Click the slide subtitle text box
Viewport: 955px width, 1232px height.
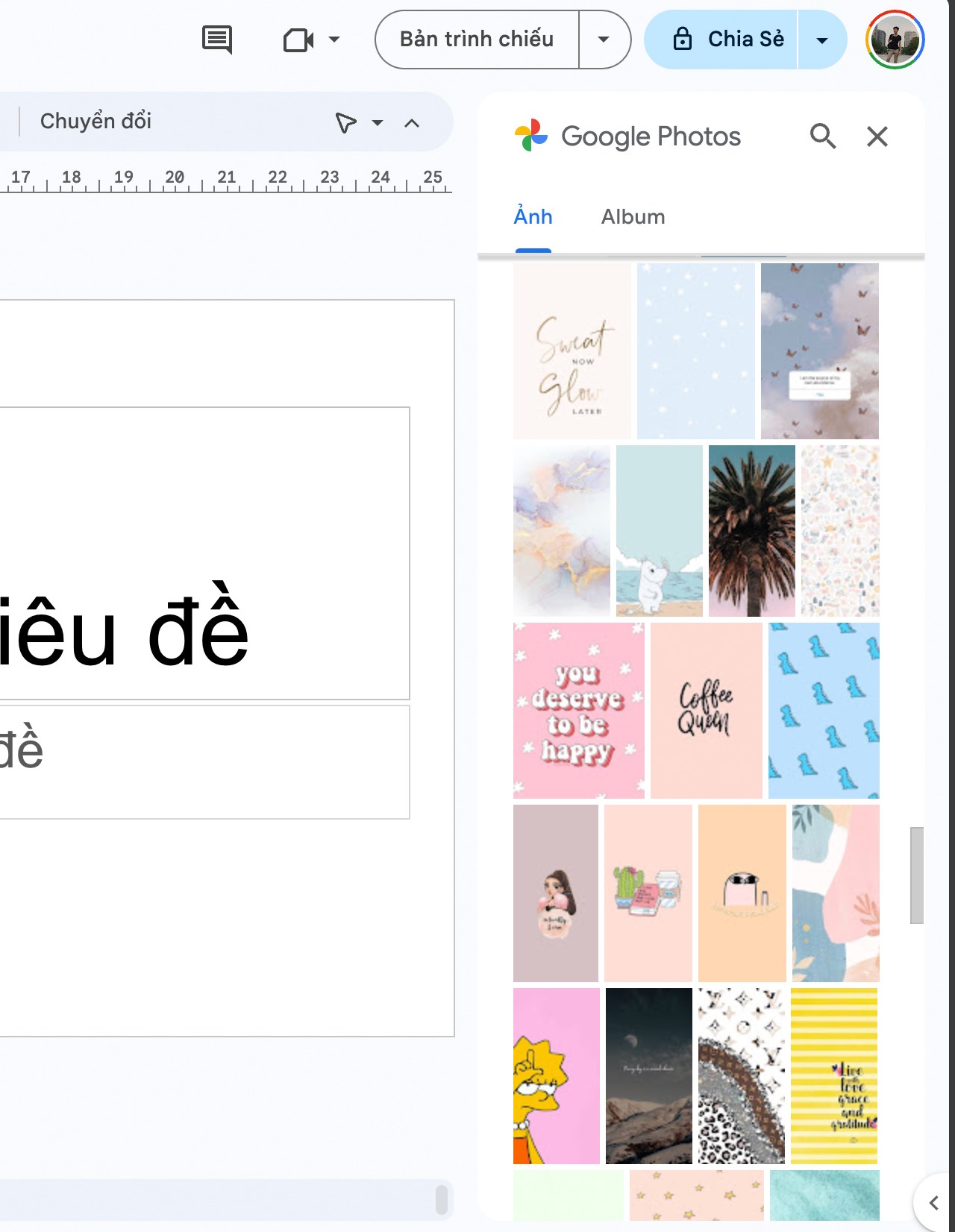point(204,762)
